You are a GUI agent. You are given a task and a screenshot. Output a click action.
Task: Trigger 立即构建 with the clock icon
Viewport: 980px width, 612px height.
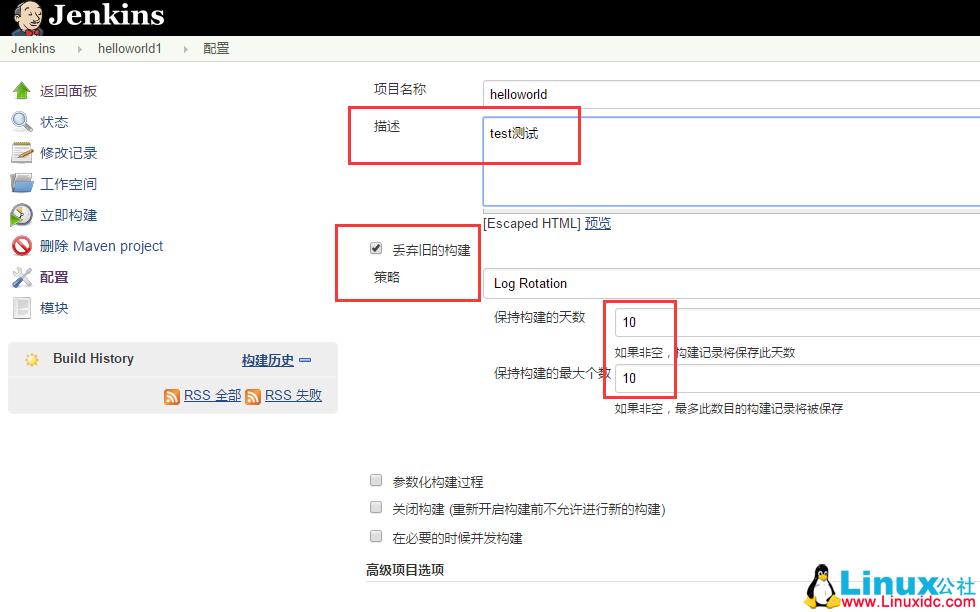tap(22, 214)
